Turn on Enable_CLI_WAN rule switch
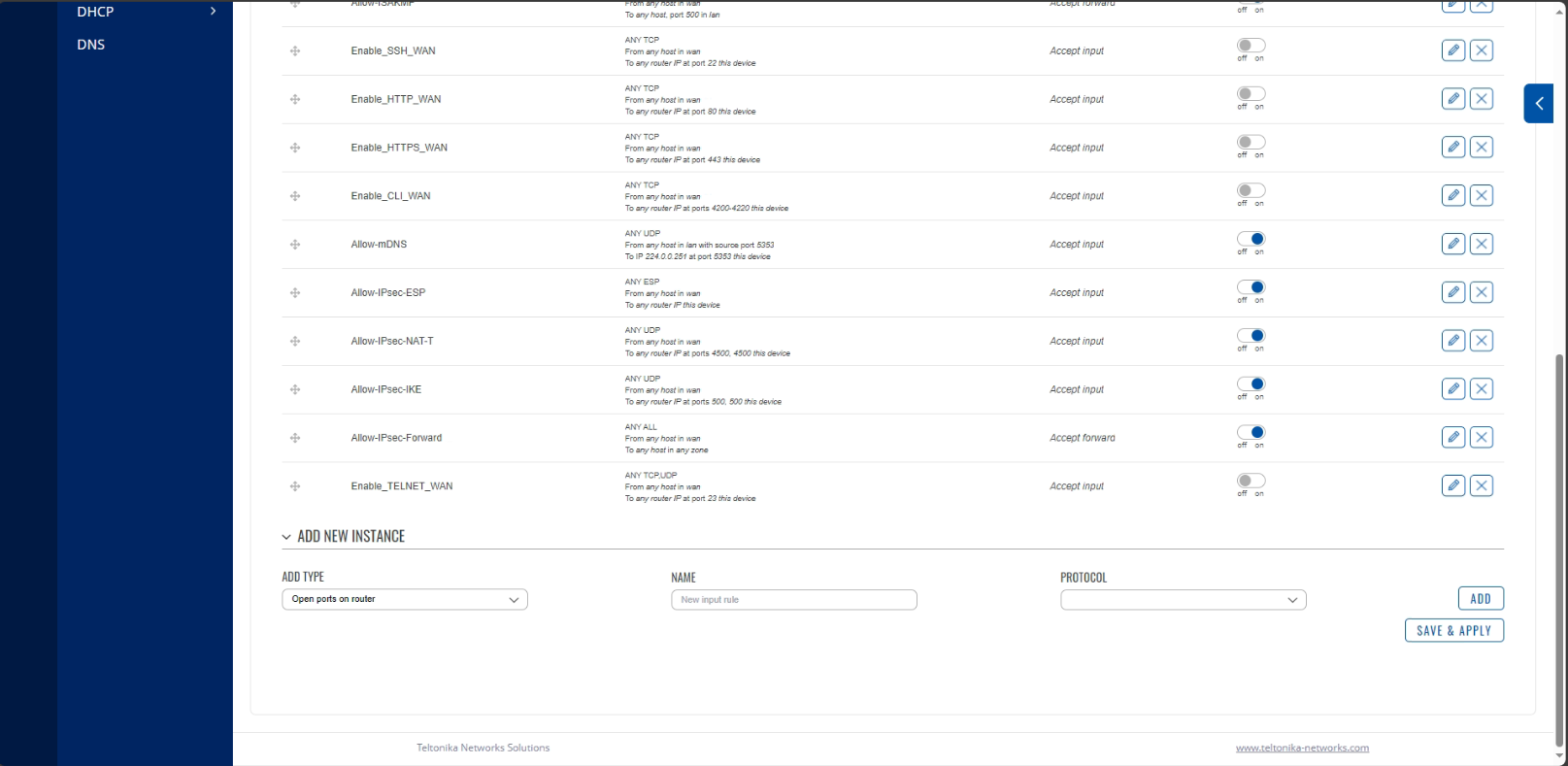Screen dimensions: 1568x766 [x=1251, y=190]
